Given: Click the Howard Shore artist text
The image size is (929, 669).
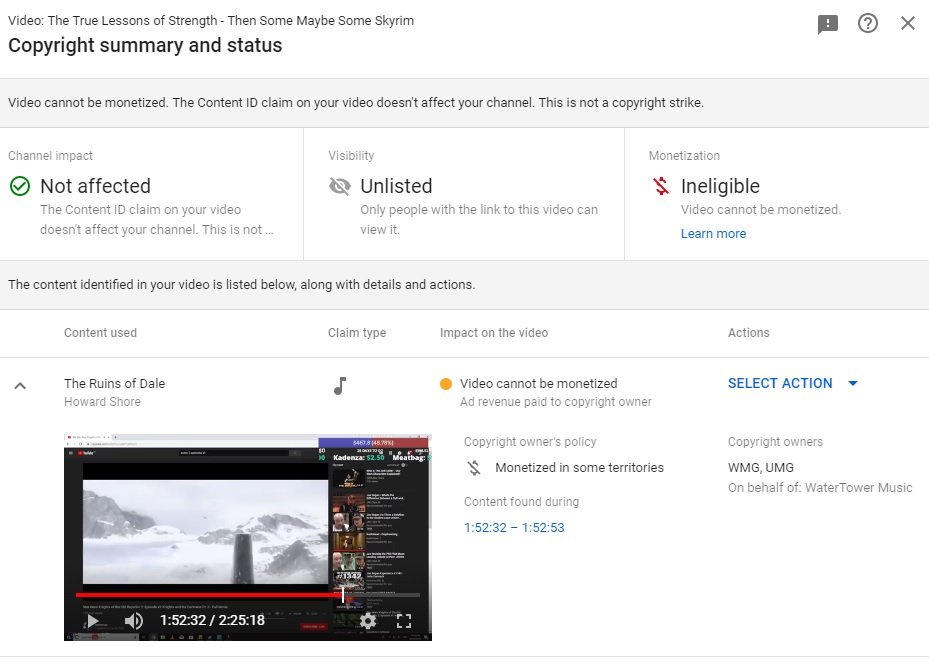Looking at the screenshot, I should pyautogui.click(x=102, y=402).
